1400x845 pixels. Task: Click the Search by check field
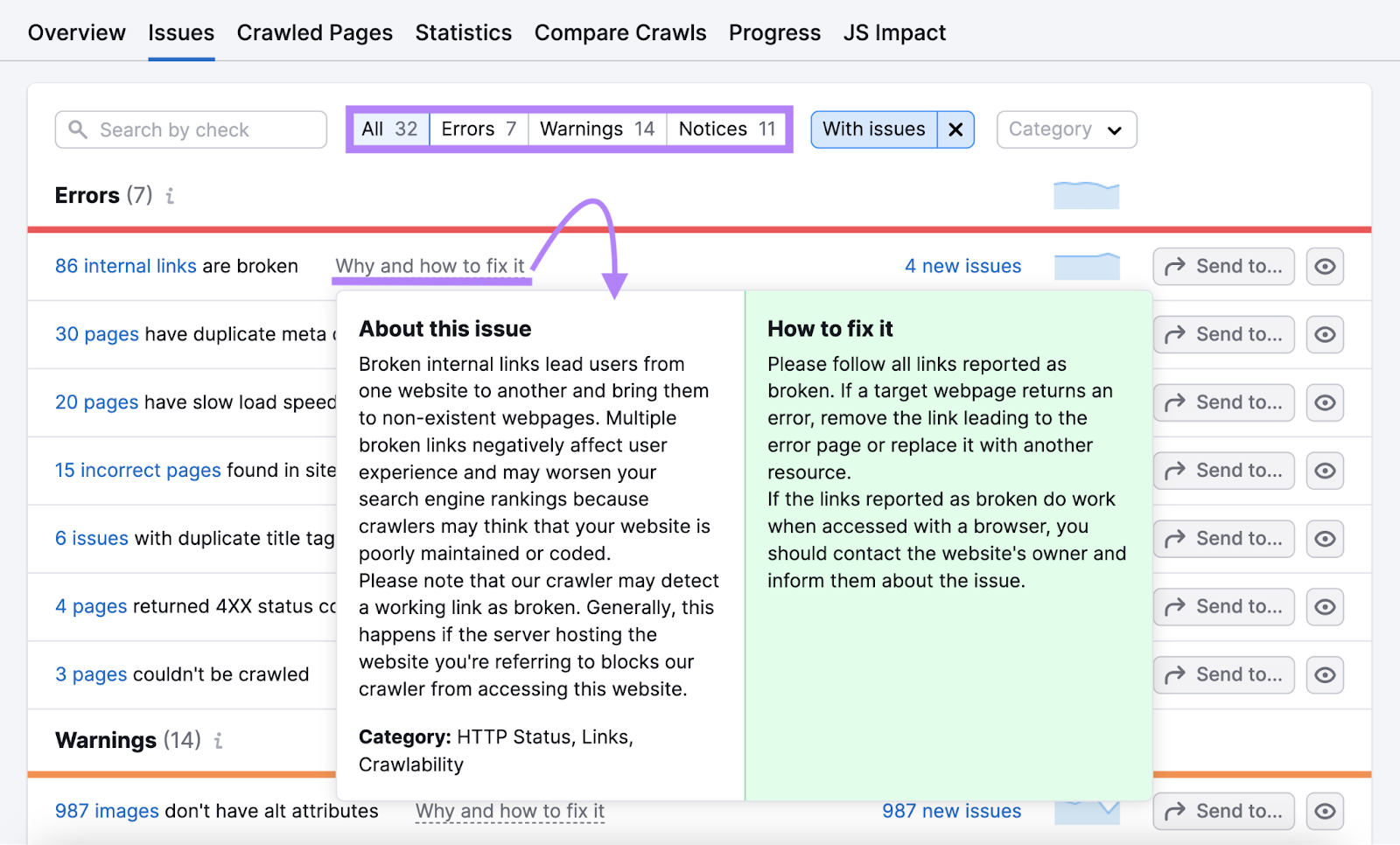[191, 129]
